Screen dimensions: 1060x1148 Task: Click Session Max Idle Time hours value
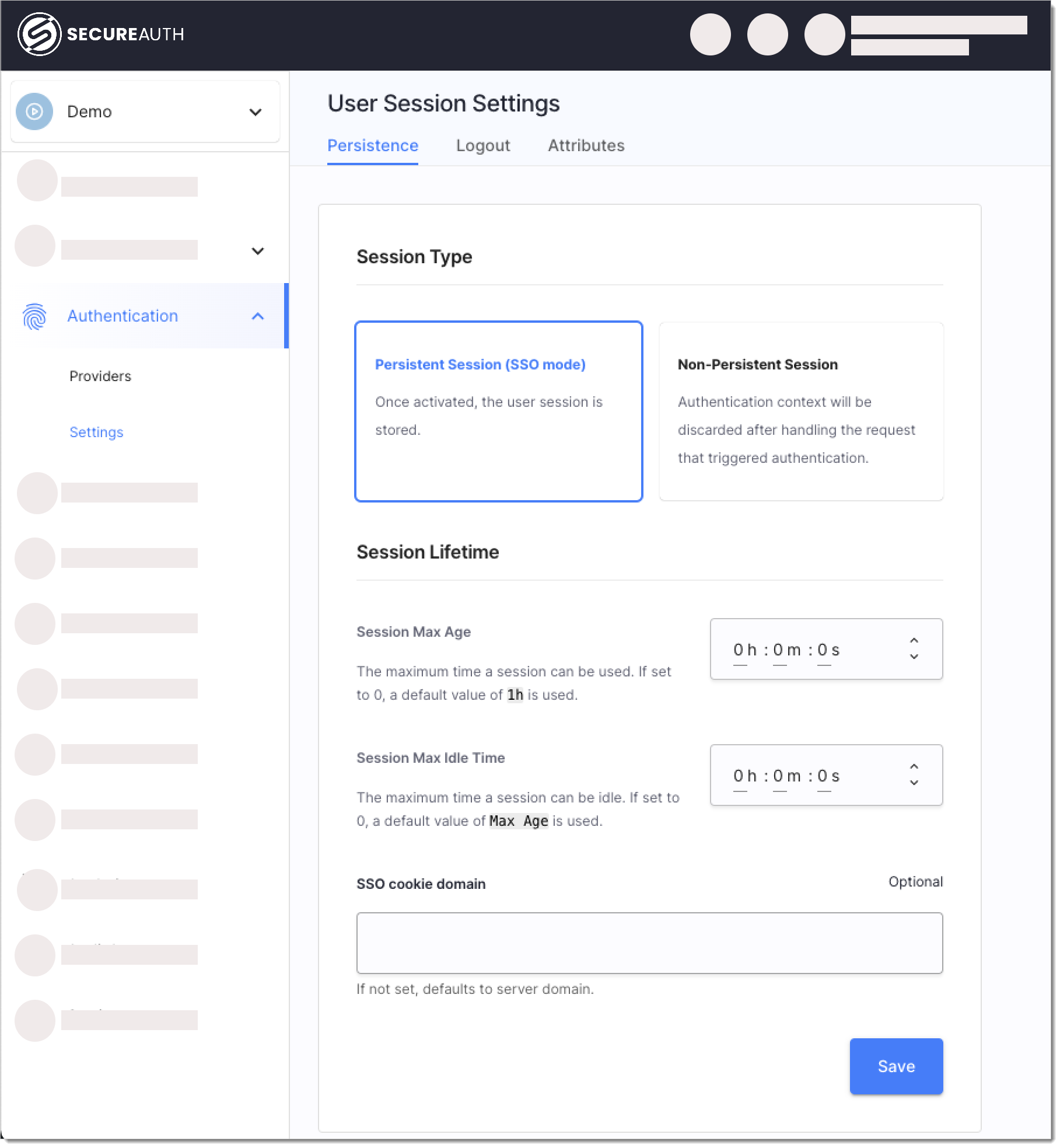coord(739,776)
